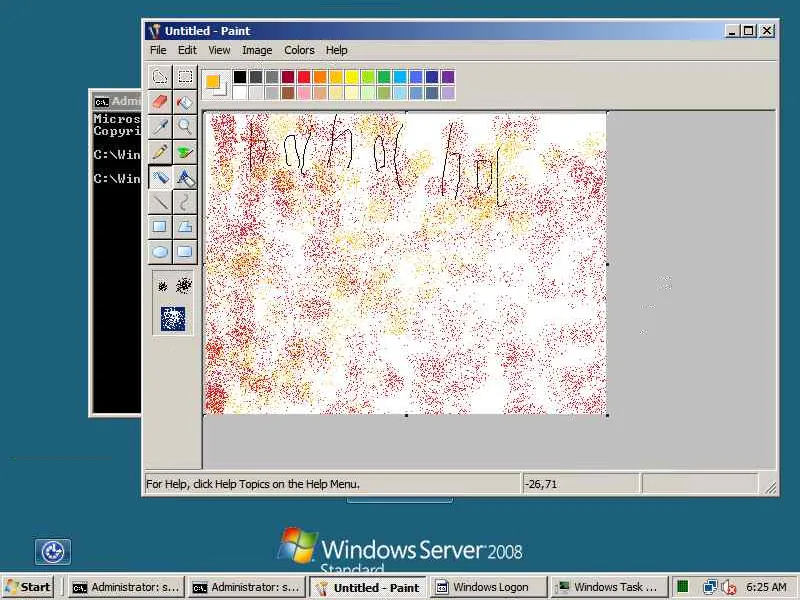Choose the Polygon shape tool

[x=185, y=227]
